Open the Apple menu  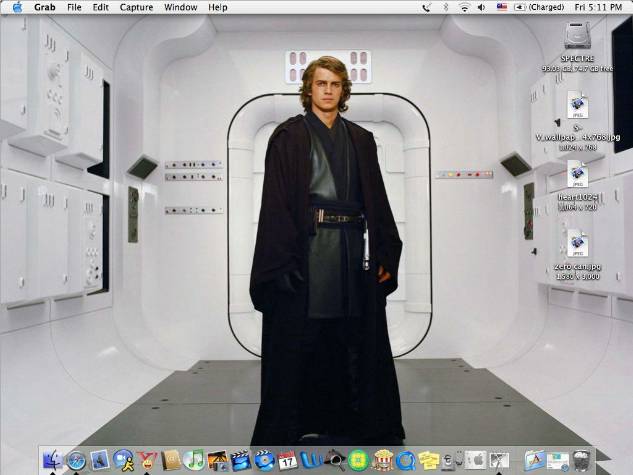(17, 7)
